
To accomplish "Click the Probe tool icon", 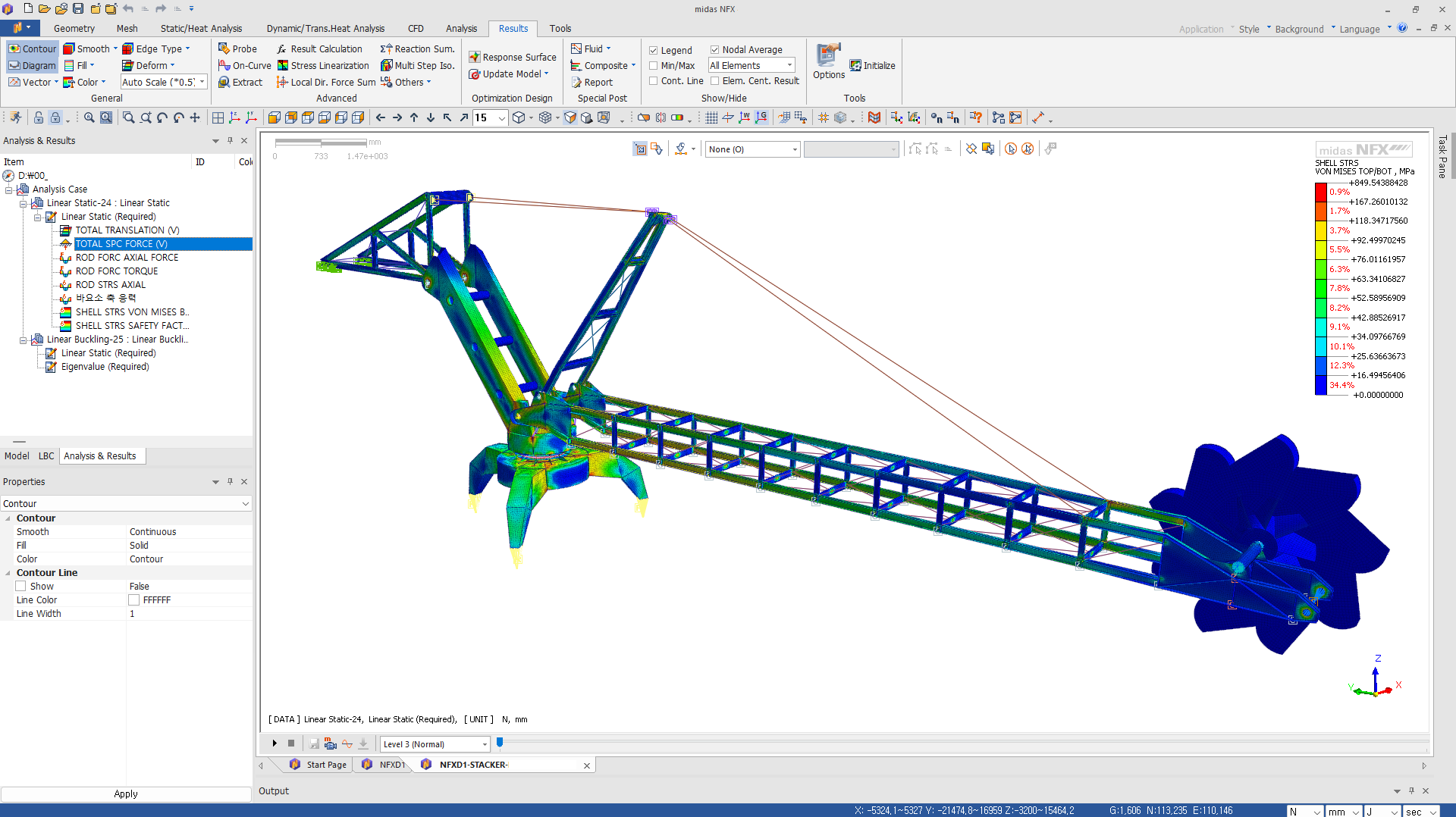I will point(224,49).
